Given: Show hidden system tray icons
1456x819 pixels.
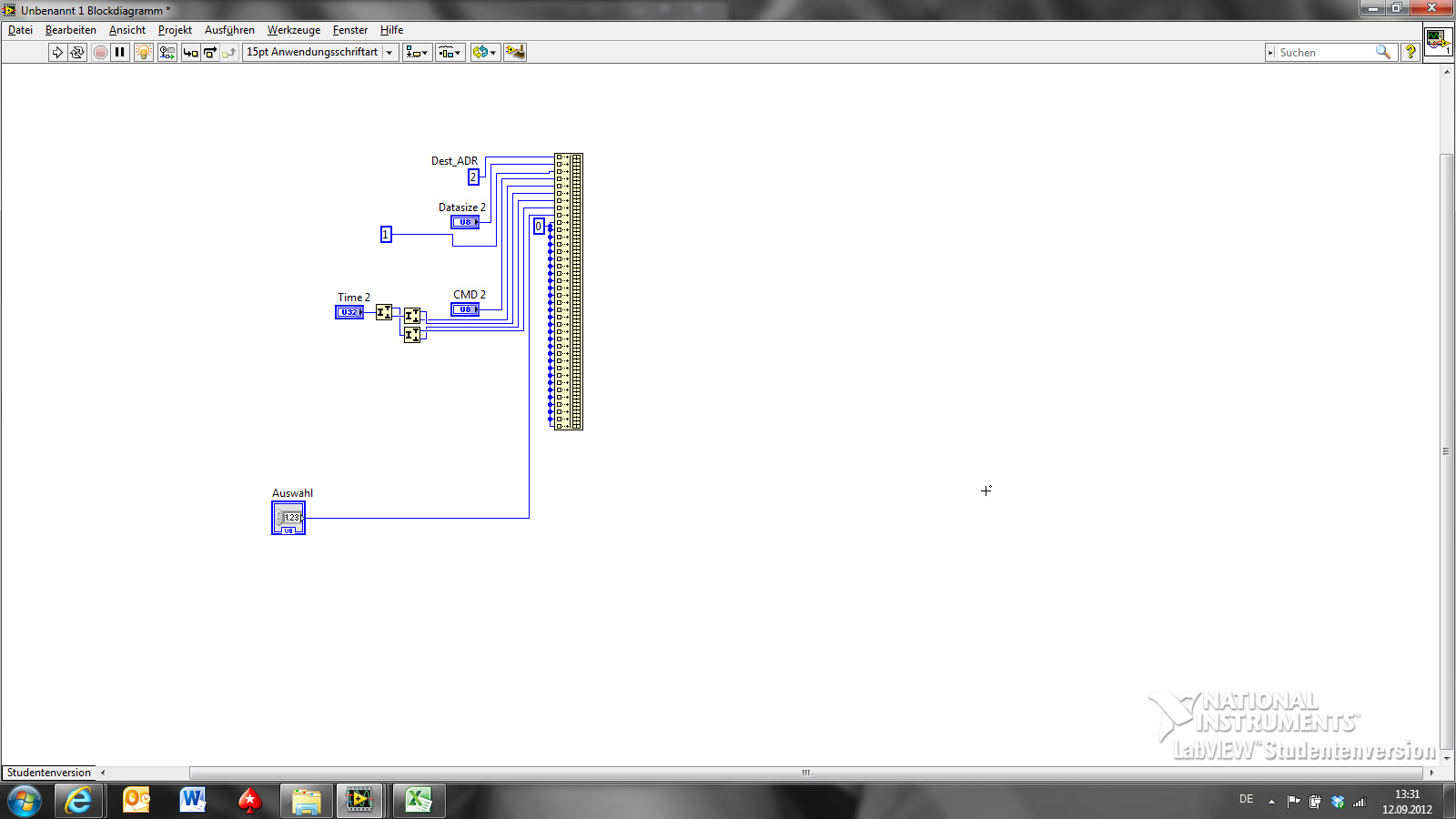Looking at the screenshot, I should coord(1271,802).
